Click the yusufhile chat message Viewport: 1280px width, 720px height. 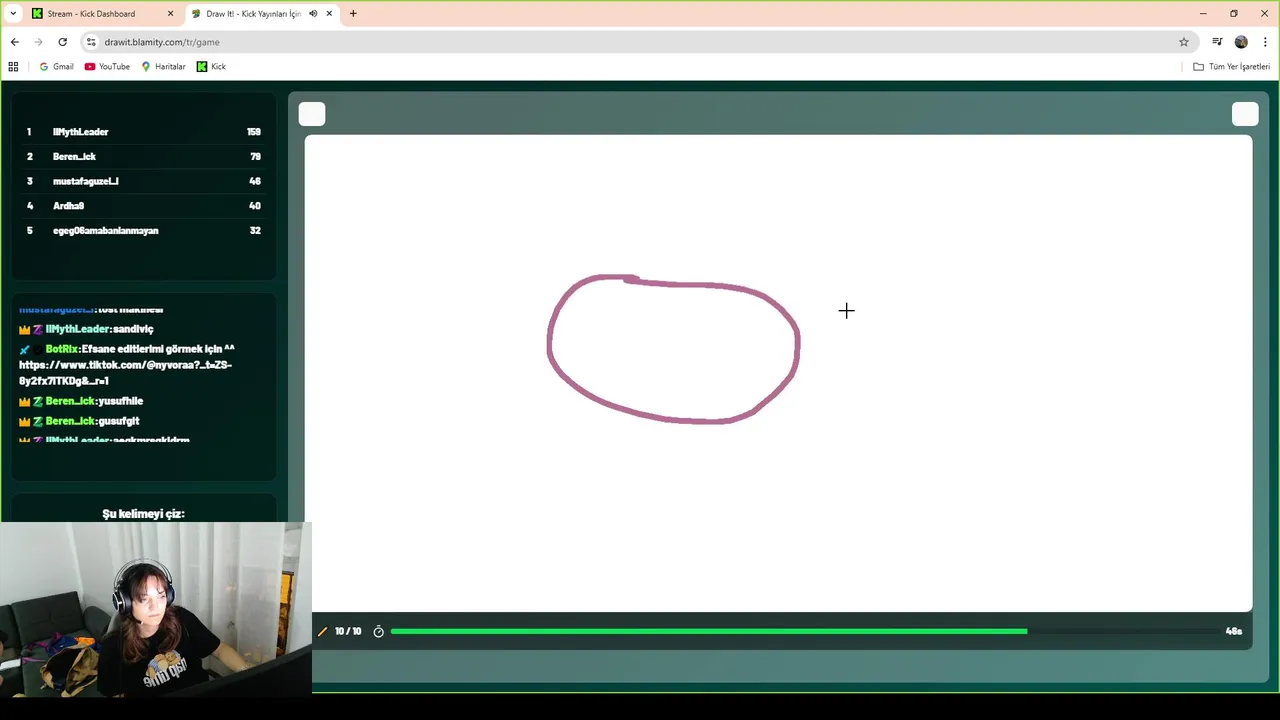point(120,401)
